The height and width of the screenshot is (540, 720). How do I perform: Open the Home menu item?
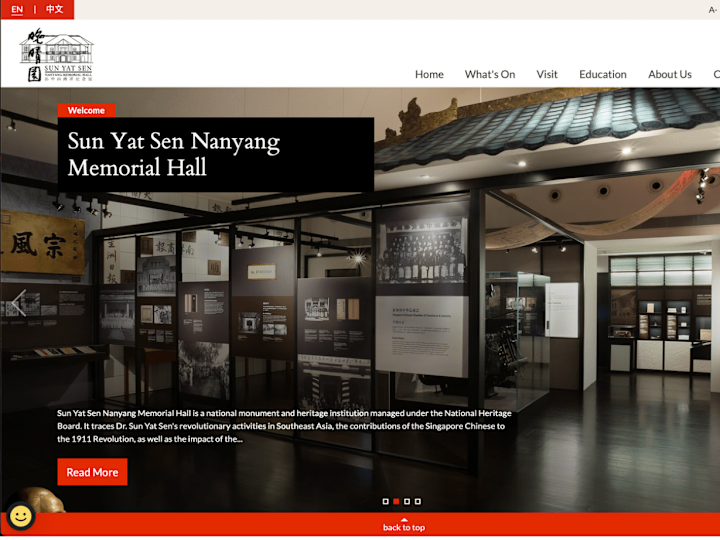[x=429, y=74]
